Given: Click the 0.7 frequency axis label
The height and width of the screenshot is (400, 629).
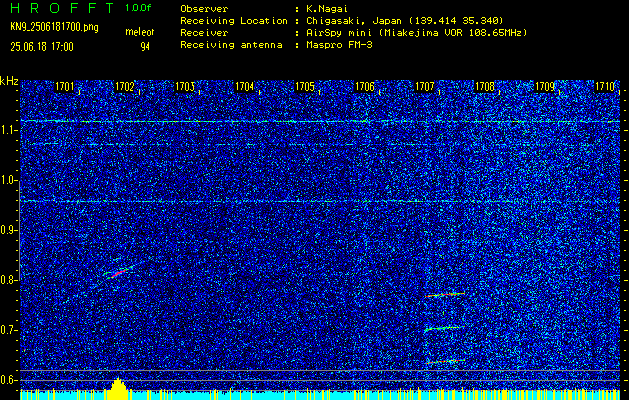Looking at the screenshot, I should [8, 330].
